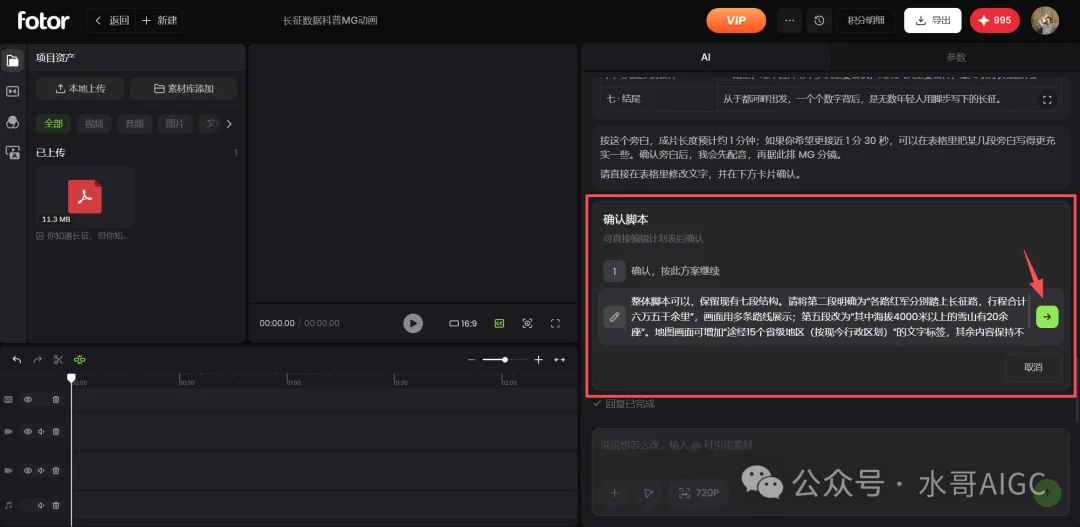1080x527 pixels.
Task: Adjust the timeline zoom slider handle
Action: point(505,360)
